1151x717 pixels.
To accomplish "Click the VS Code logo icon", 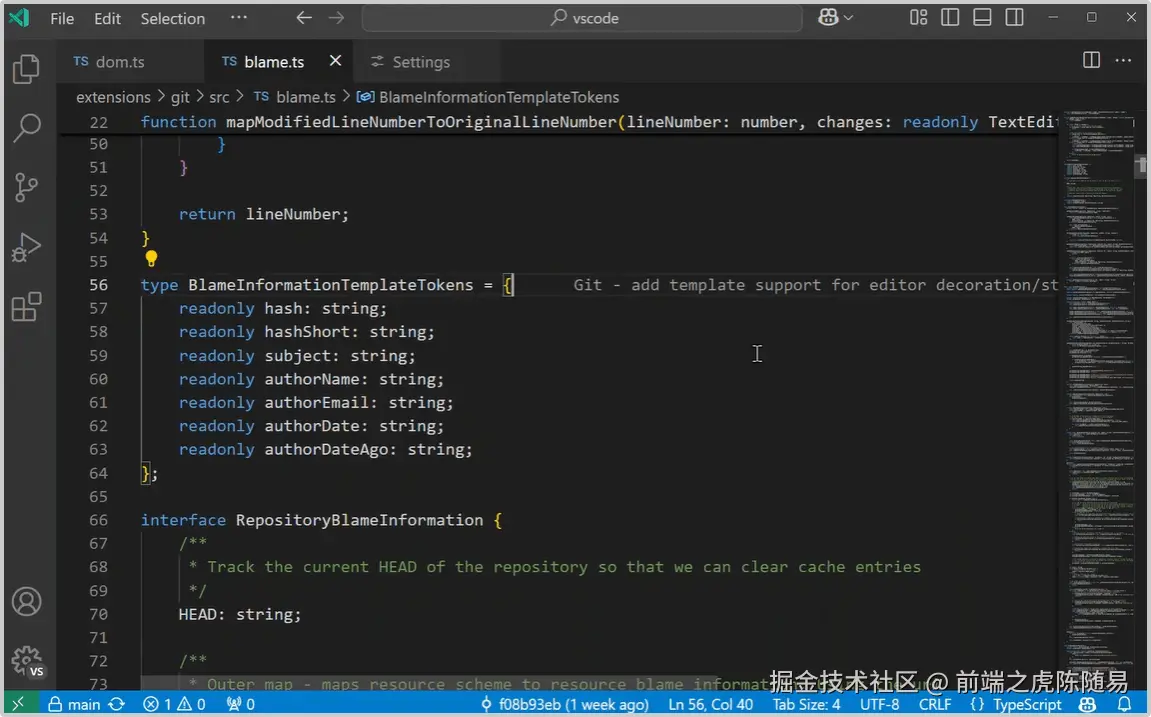I will [x=19, y=18].
